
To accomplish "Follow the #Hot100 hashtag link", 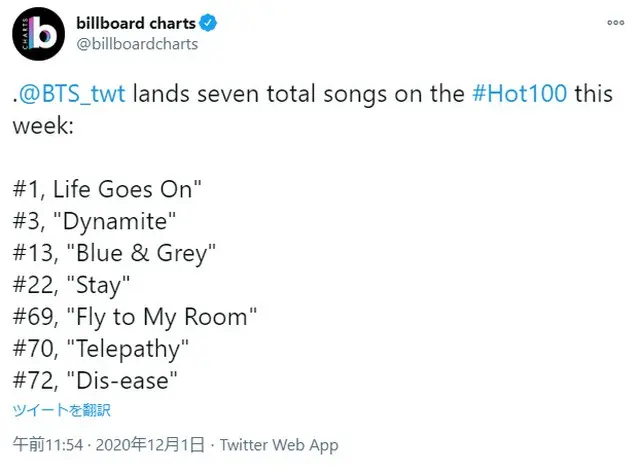I will coord(520,93).
